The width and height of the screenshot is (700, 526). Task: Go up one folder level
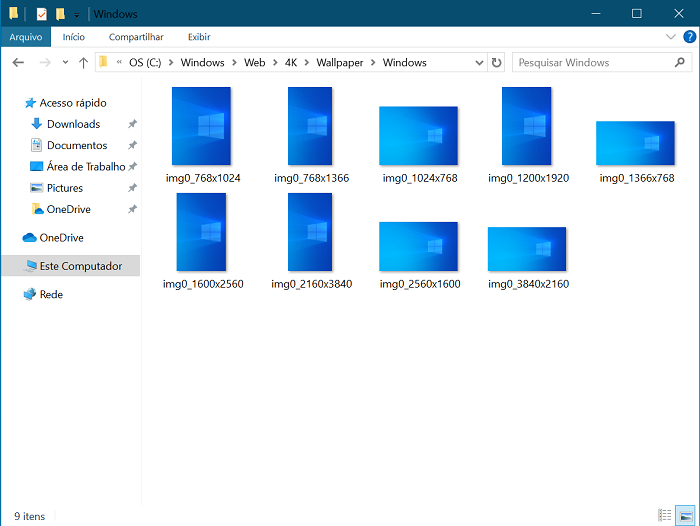pos(83,63)
